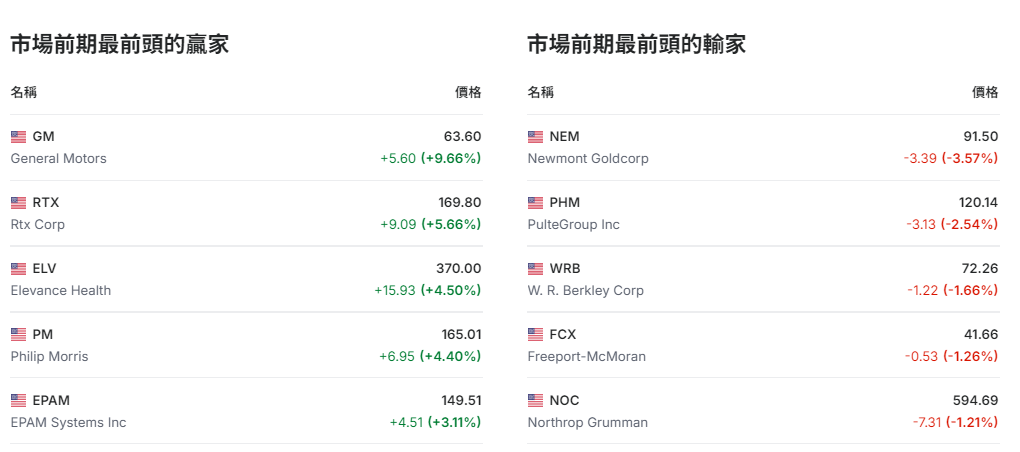Click the 市場前期最前頭的贏家 heading
Screen dimensions: 1020x452
[120, 45]
